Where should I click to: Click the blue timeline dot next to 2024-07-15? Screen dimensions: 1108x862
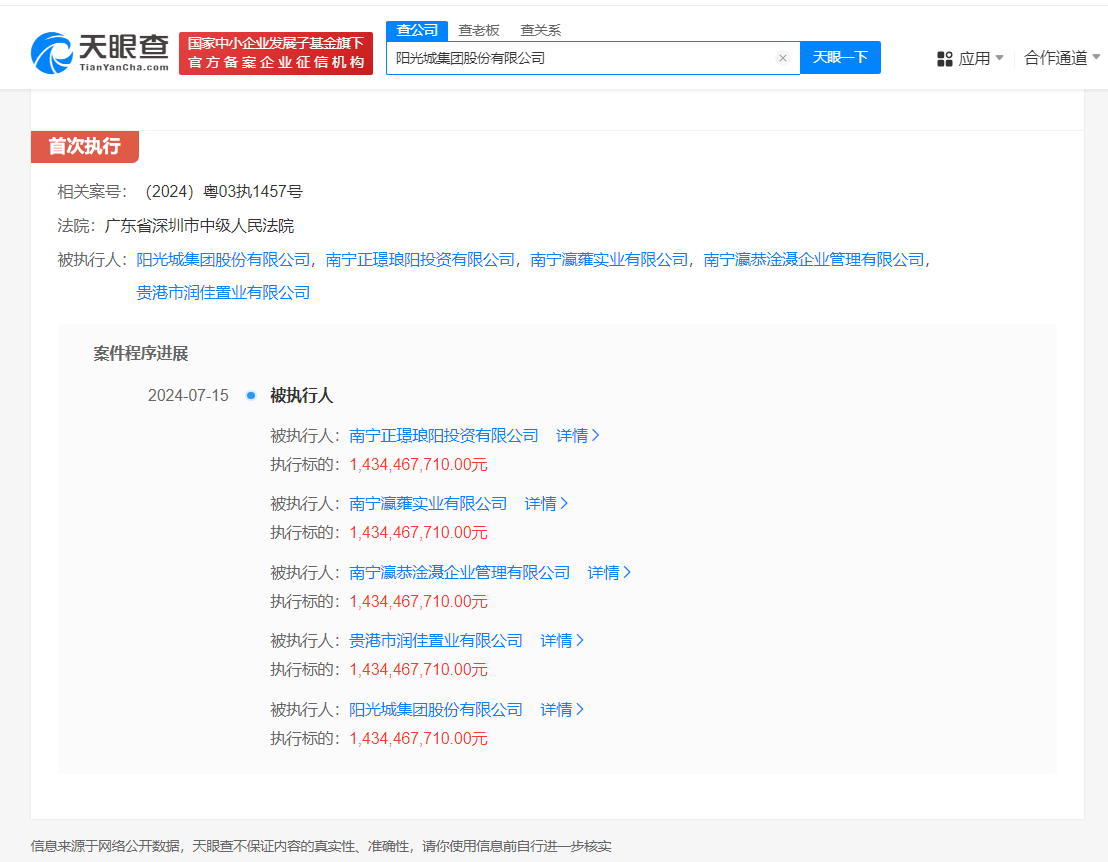(x=250, y=395)
